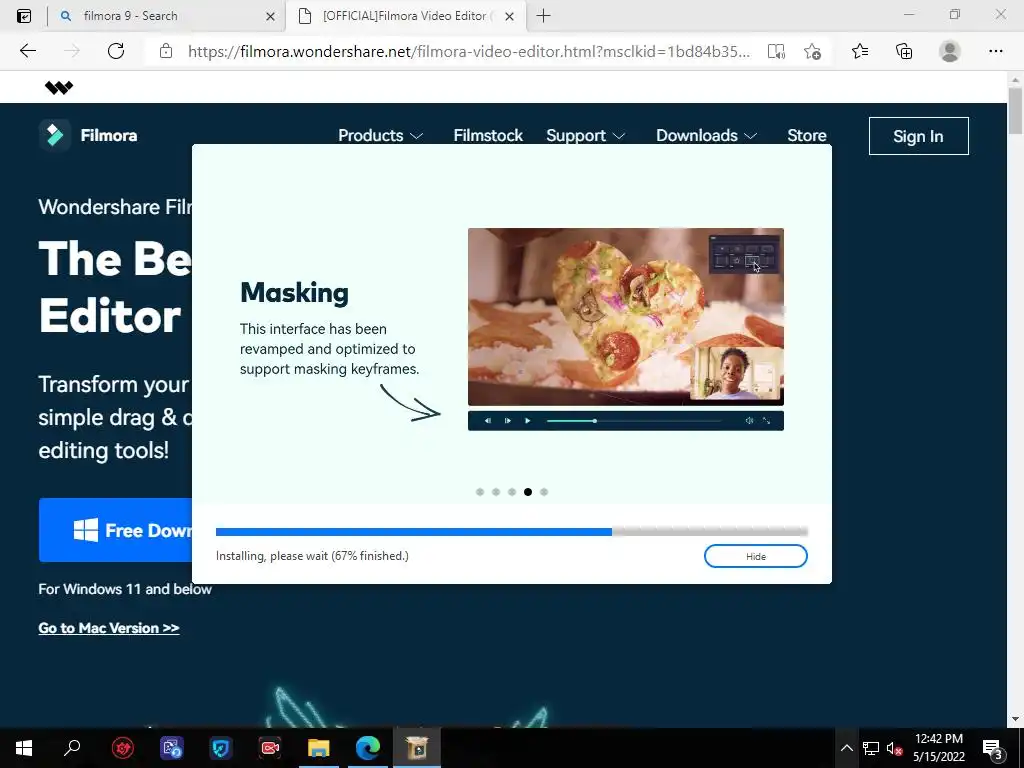The width and height of the screenshot is (1024, 768).
Task: Open the tab actions menu icon
Action: point(24,16)
